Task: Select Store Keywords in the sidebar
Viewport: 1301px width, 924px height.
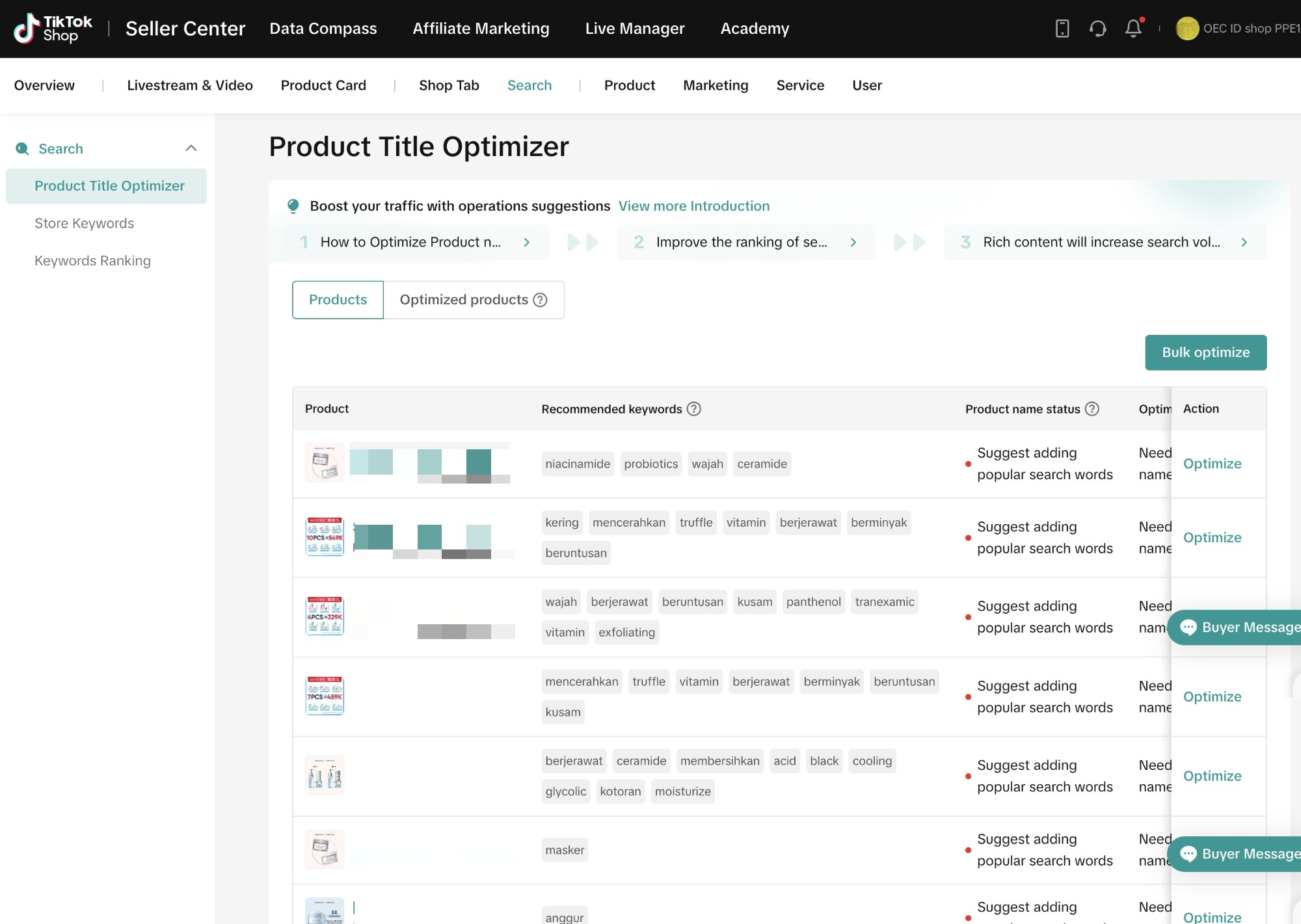Action: point(84,223)
